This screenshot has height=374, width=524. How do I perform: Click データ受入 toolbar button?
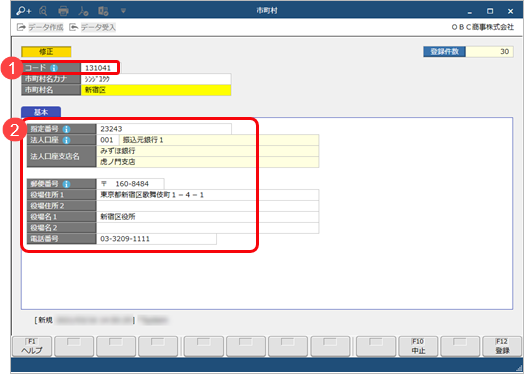point(93,27)
